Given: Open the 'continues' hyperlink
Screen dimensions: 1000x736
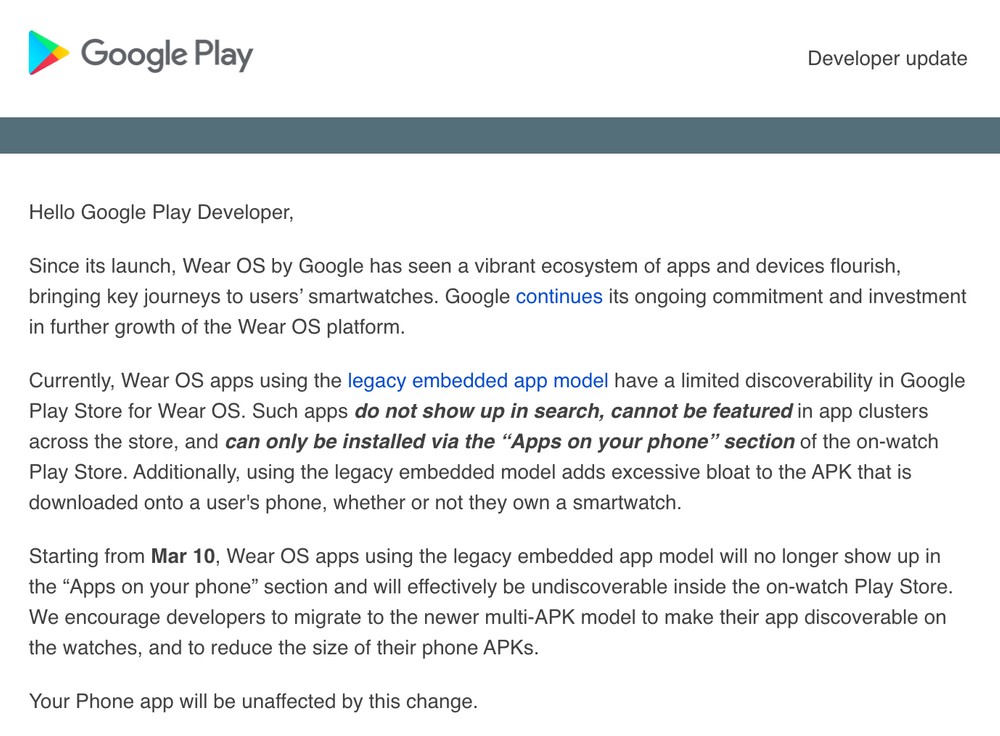Looking at the screenshot, I should [559, 297].
